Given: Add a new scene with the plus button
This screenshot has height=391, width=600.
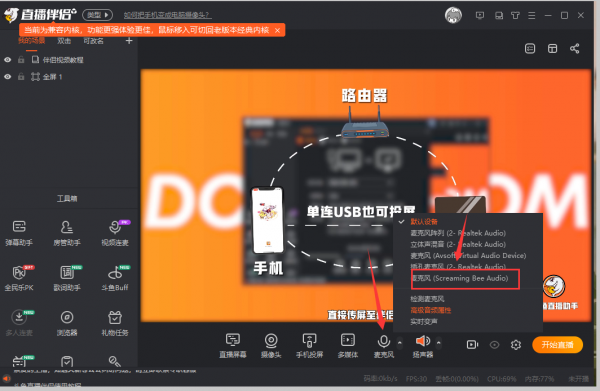Looking at the screenshot, I should 129,41.
